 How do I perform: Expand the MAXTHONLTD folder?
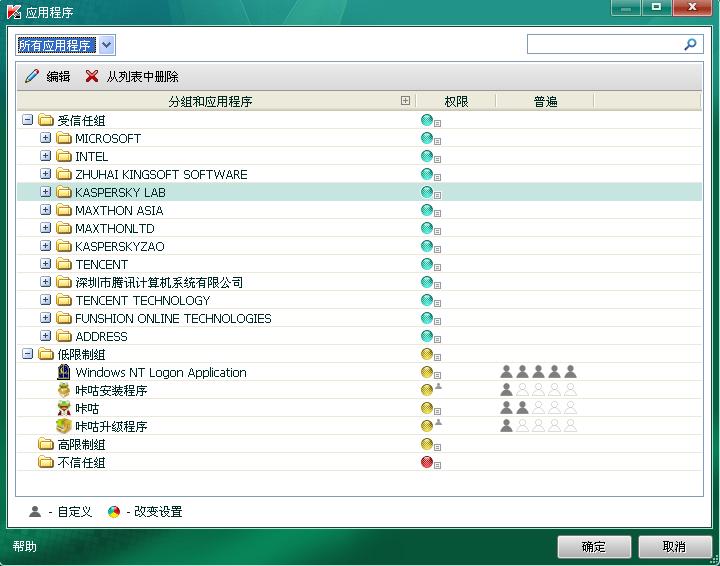click(x=45, y=228)
